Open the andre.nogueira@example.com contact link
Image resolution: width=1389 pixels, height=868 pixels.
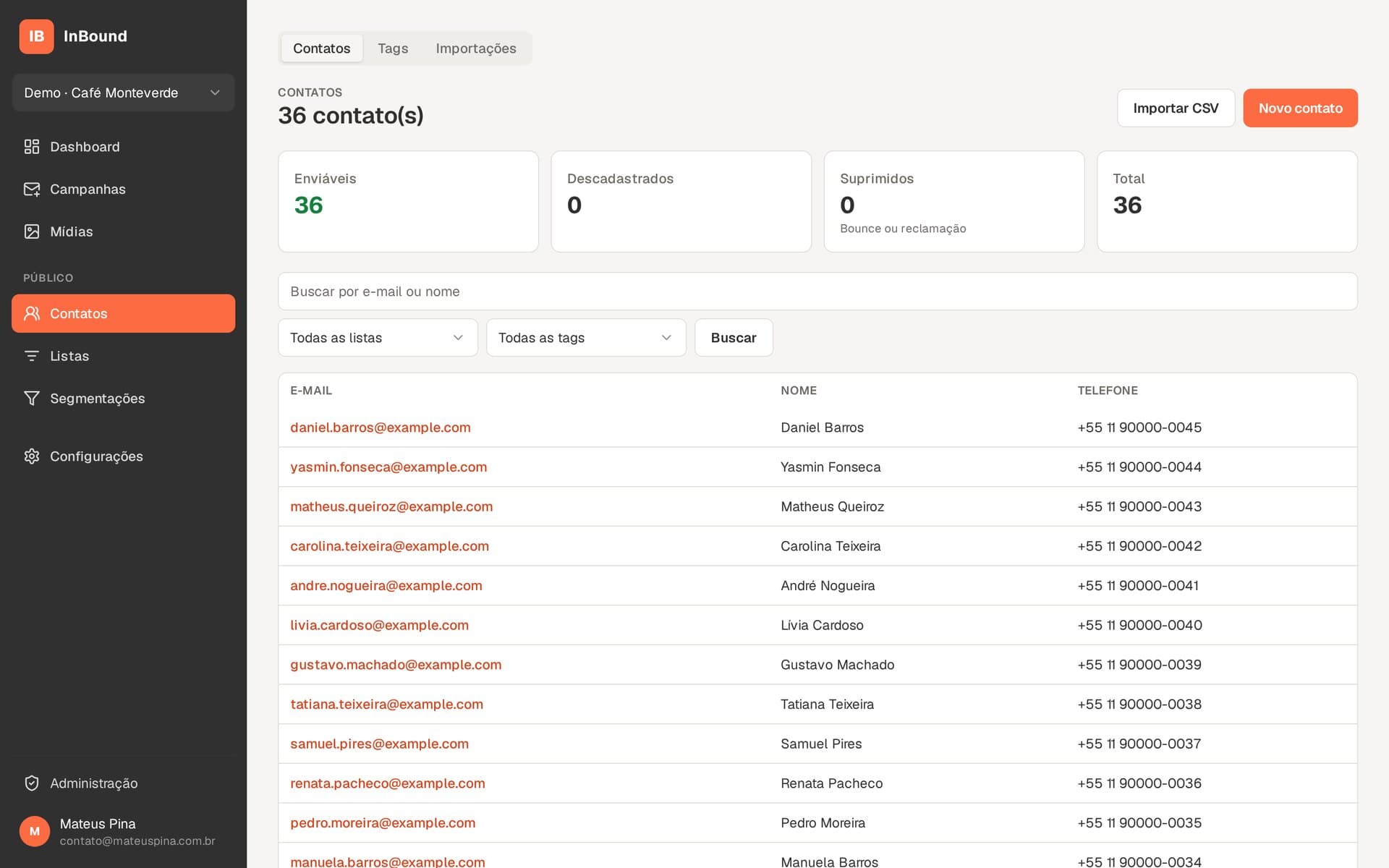point(386,586)
